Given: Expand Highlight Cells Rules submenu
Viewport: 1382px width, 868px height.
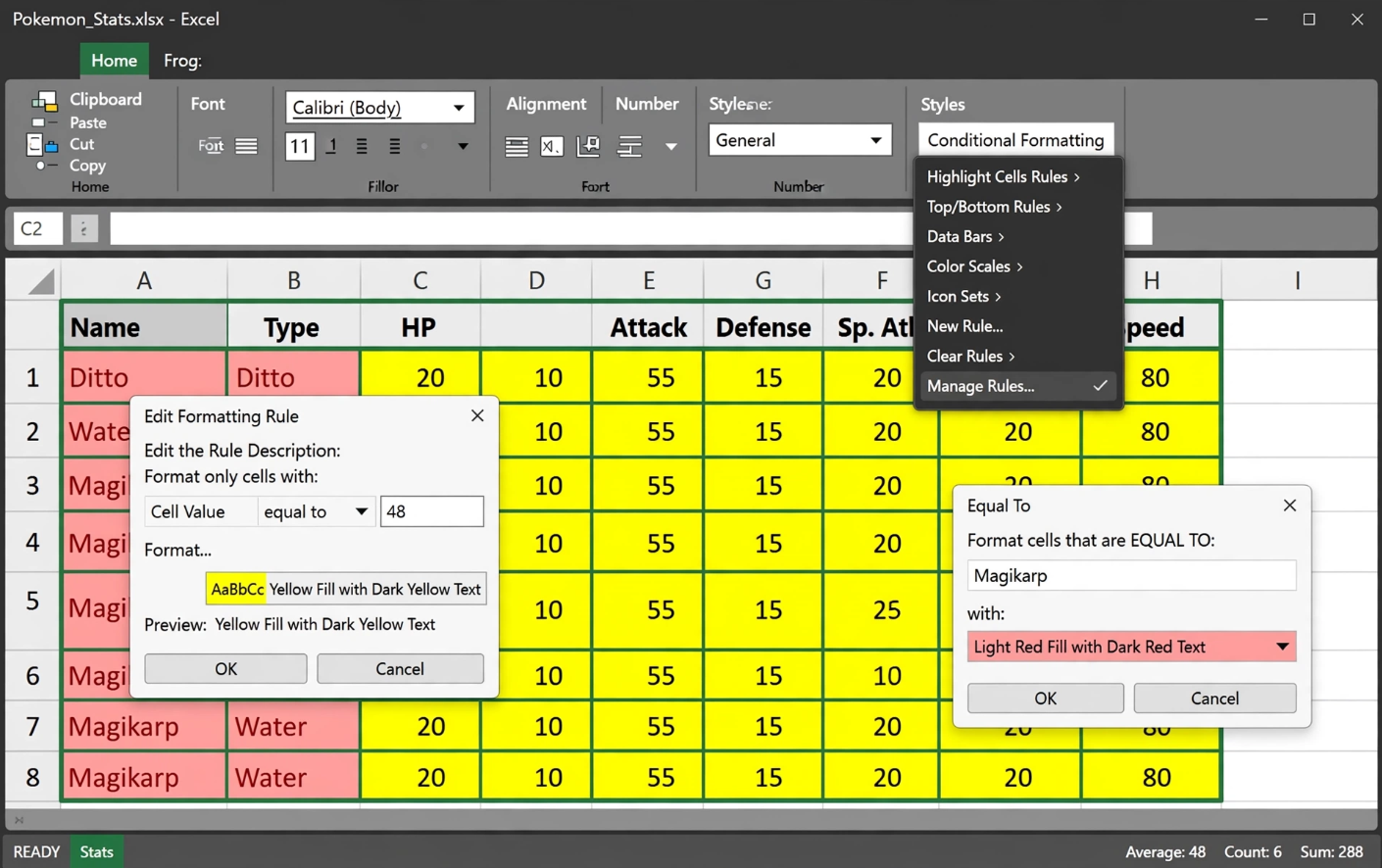Looking at the screenshot, I should 1018,176.
